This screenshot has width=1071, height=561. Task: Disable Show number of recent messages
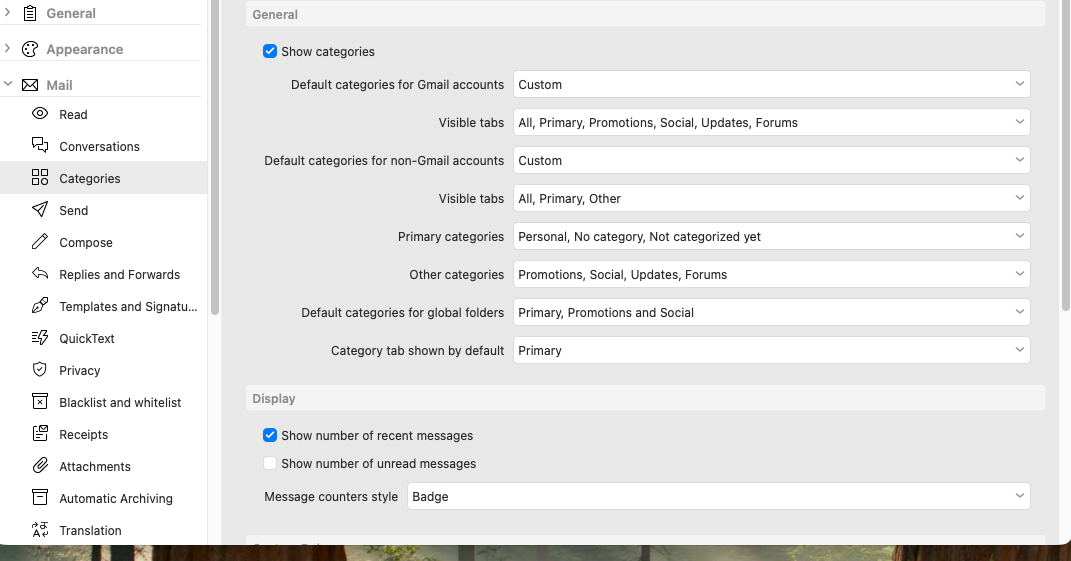[270, 435]
